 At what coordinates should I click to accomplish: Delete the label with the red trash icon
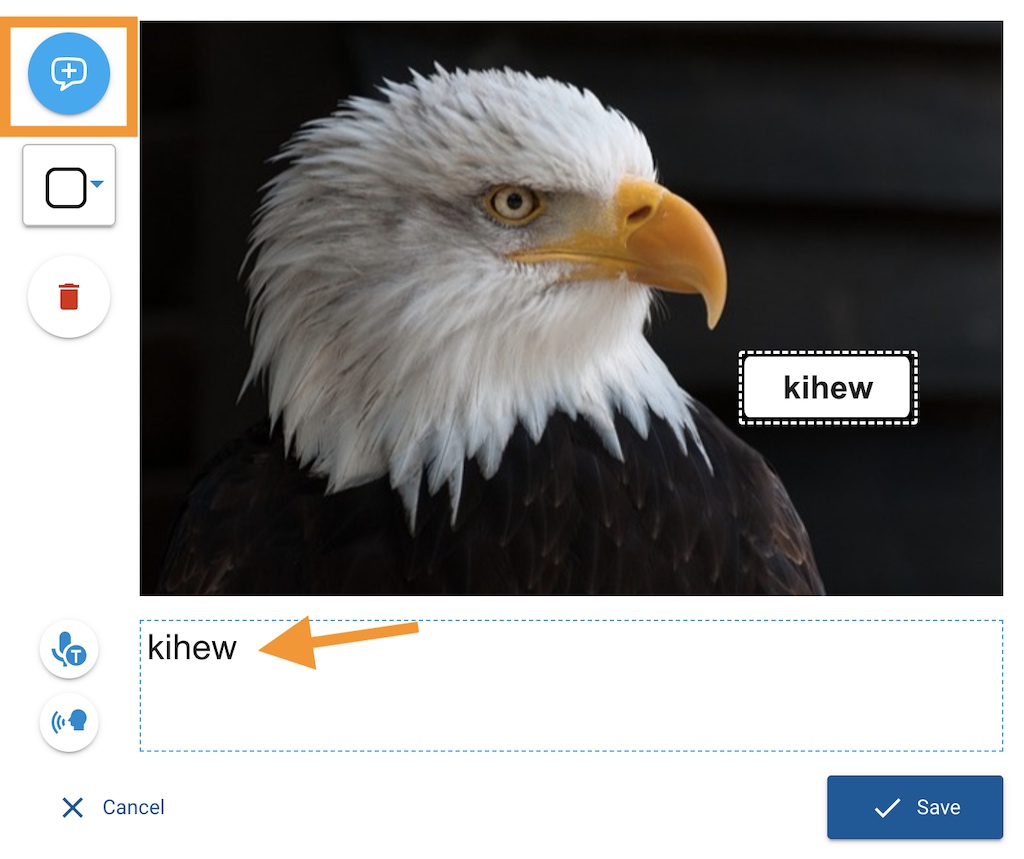69,297
